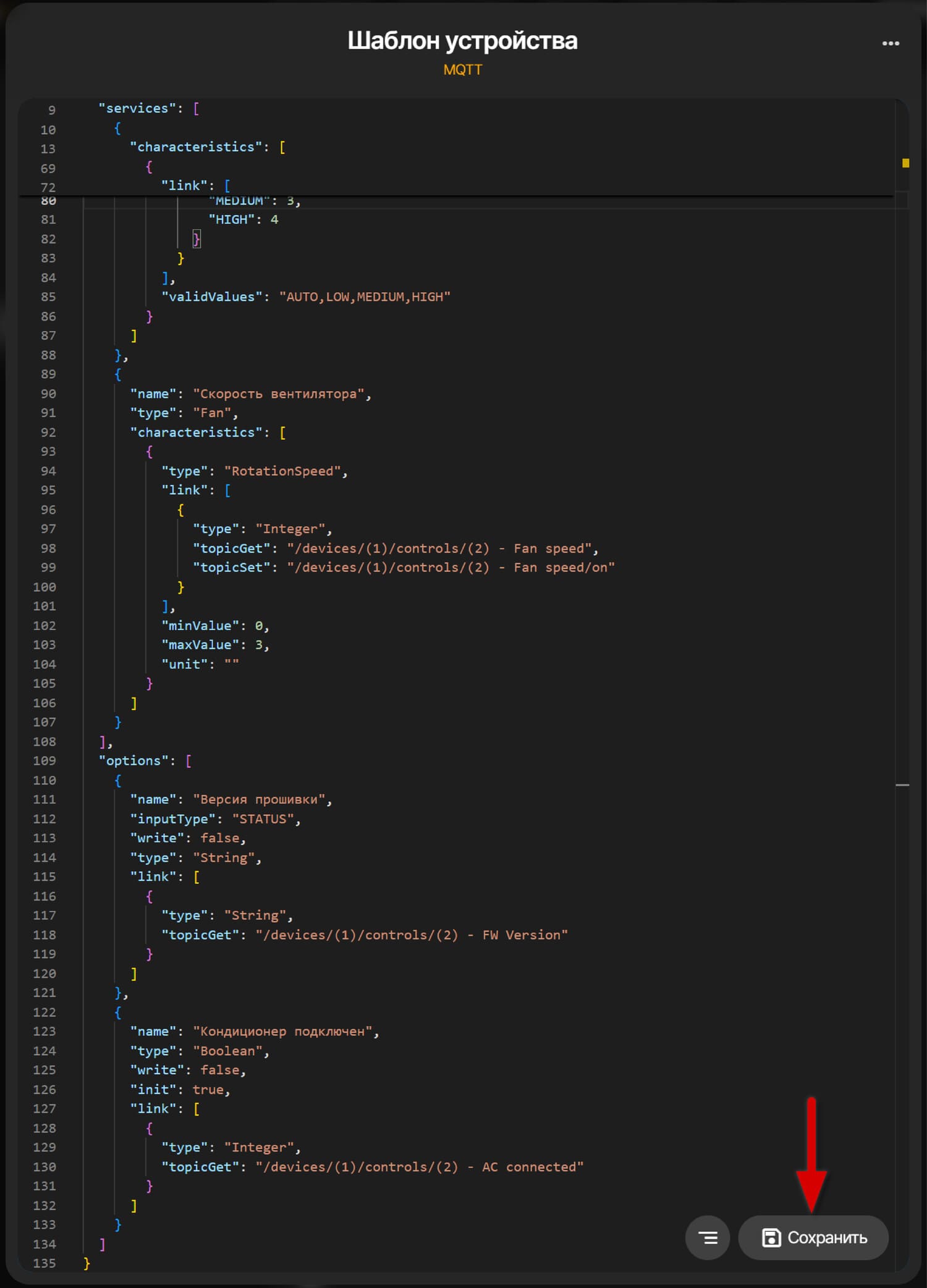Image resolution: width=927 pixels, height=1288 pixels.
Task: Place cursor on "validValues" string AUTO,LOW,MEDIUM,HIGH
Action: 365,297
